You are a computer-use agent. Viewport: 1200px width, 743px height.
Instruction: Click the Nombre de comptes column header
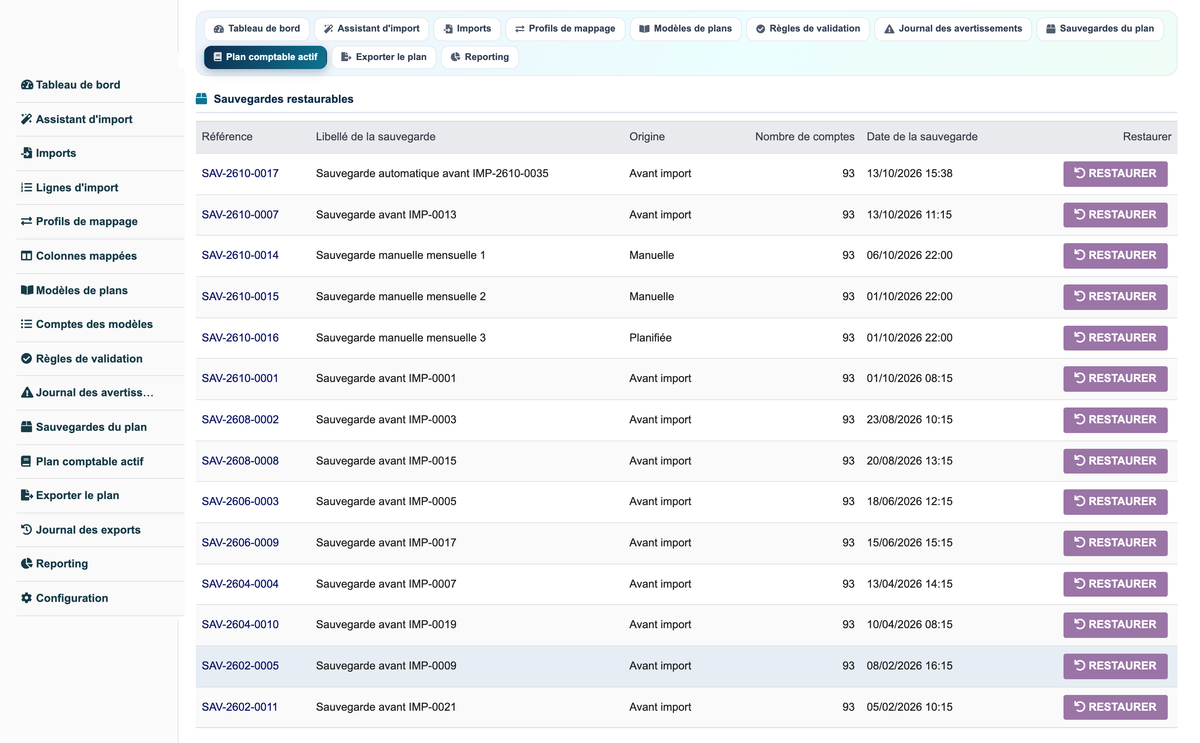click(x=805, y=137)
